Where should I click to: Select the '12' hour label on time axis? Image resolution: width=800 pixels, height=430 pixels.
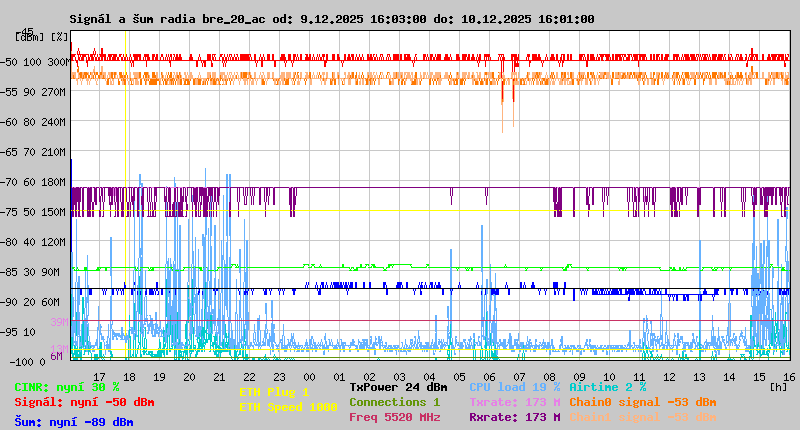coord(669,377)
